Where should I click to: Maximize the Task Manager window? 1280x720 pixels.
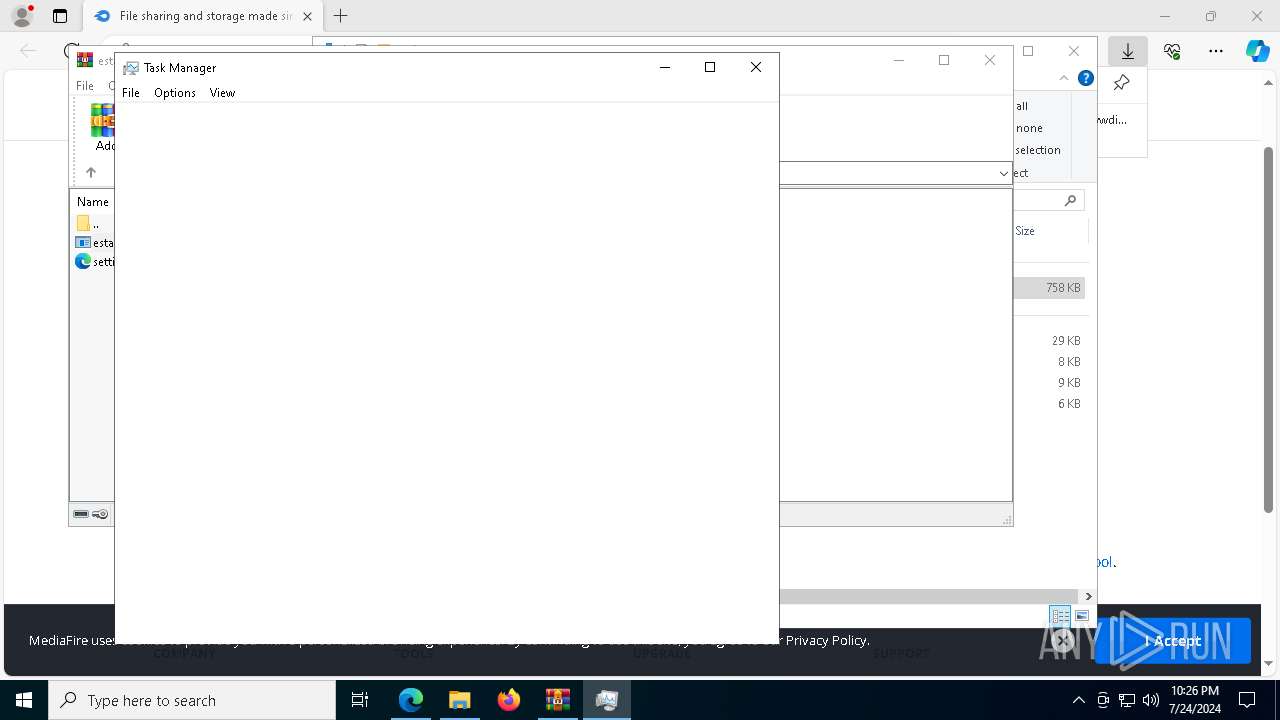(x=710, y=67)
